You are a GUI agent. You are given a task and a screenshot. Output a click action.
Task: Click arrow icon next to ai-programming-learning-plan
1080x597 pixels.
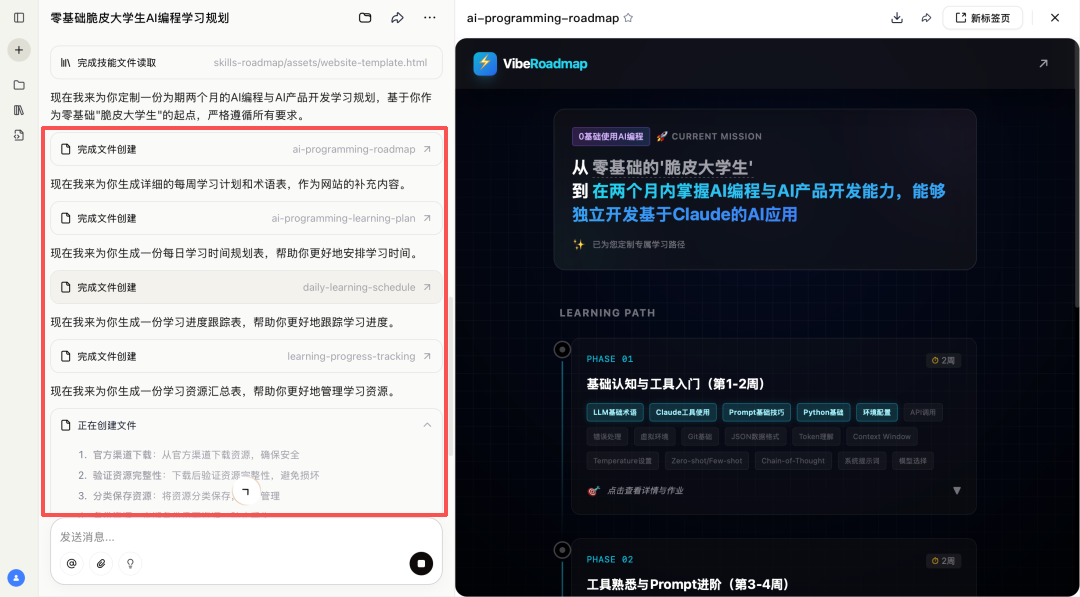click(427, 218)
